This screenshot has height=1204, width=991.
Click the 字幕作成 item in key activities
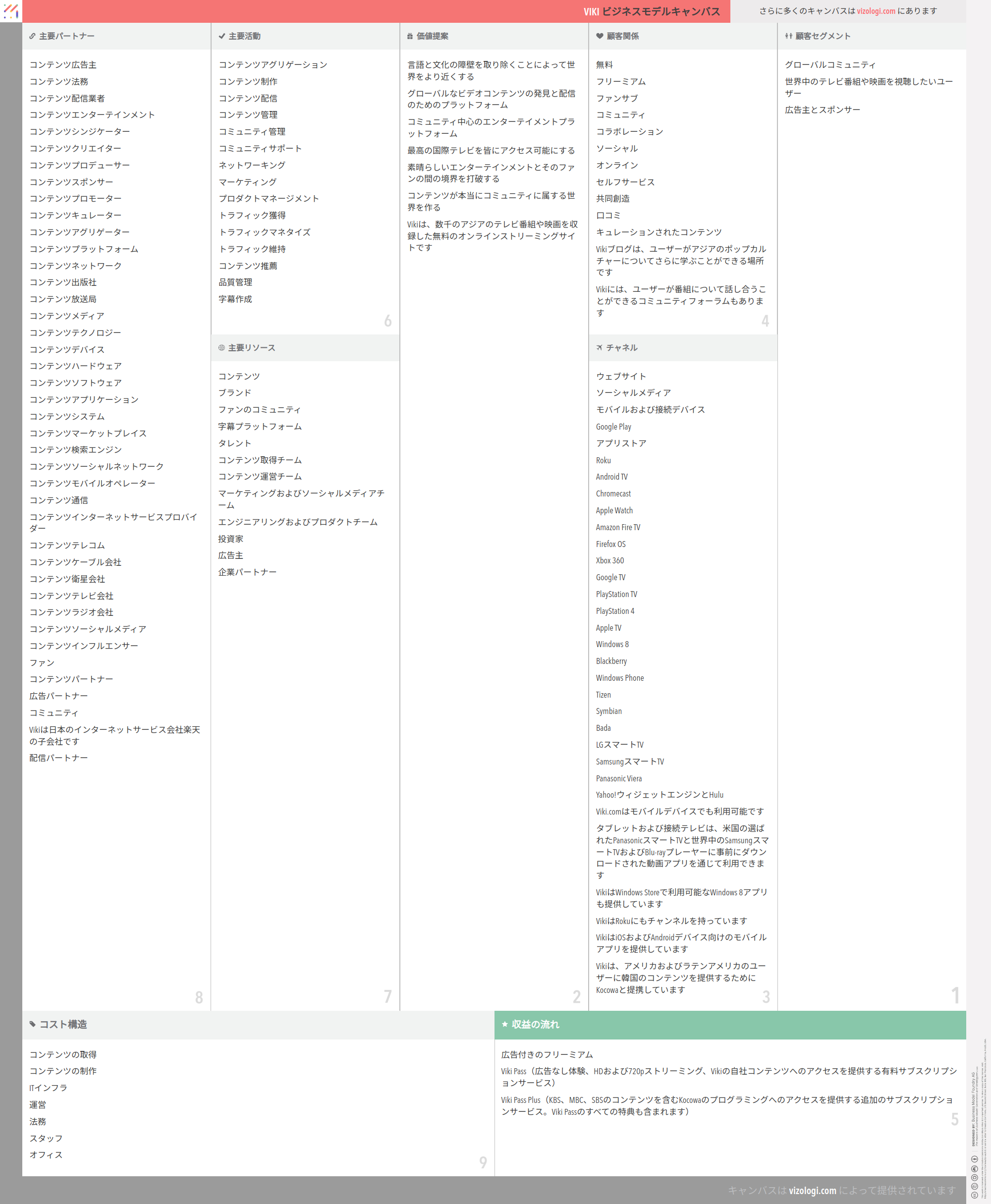pos(235,299)
